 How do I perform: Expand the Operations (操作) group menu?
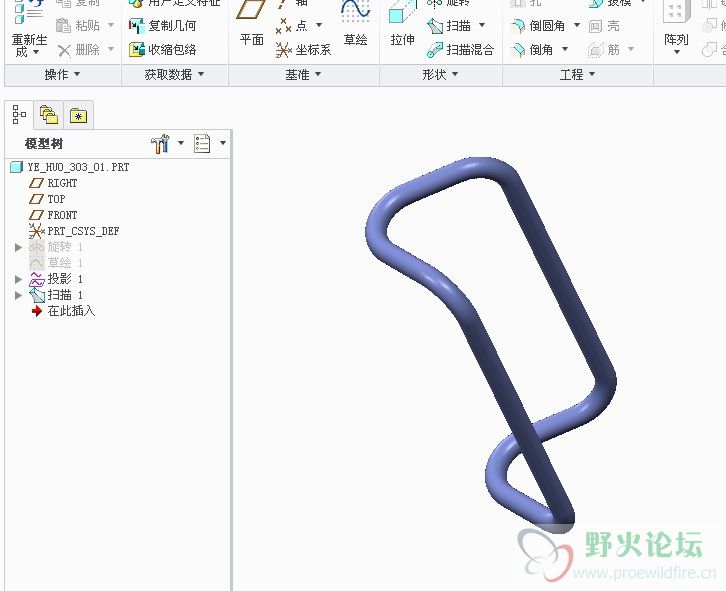63,75
